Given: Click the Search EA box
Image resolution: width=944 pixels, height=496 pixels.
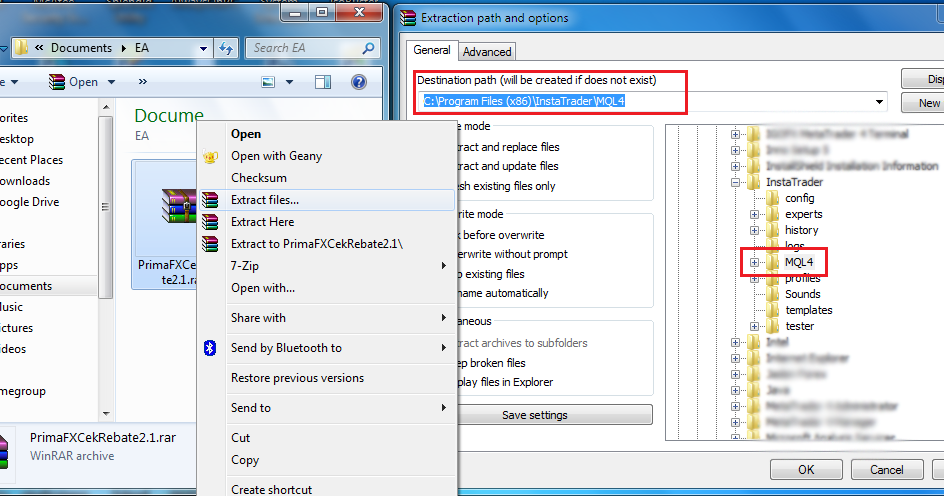Looking at the screenshot, I should (x=312, y=48).
